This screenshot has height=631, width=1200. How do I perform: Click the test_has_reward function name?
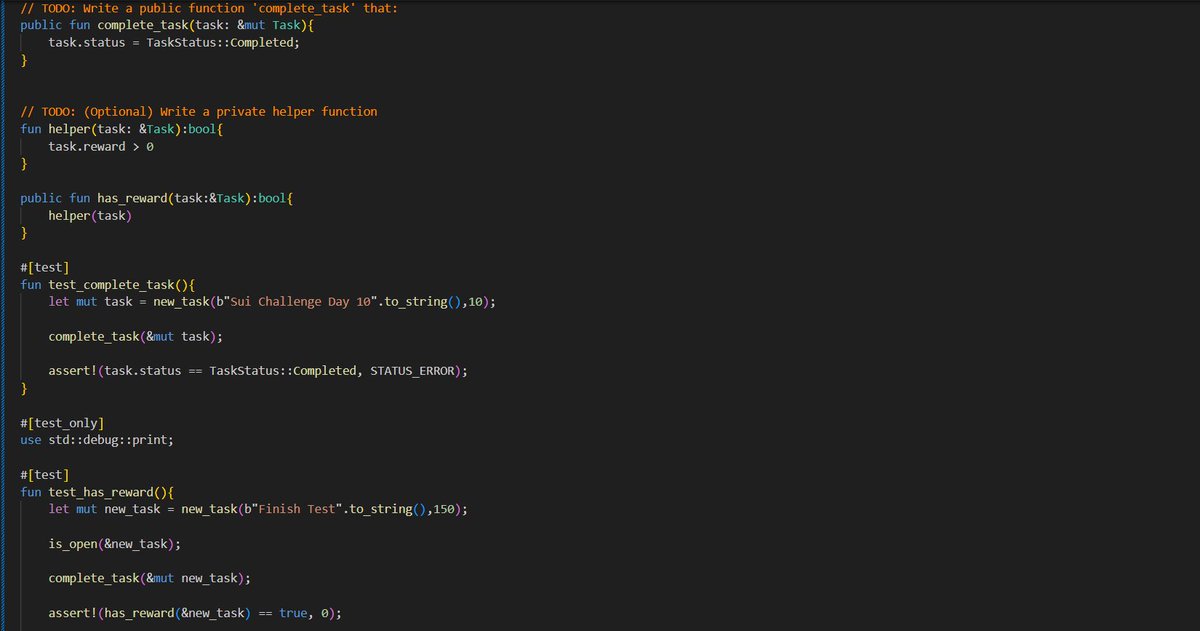(x=94, y=491)
